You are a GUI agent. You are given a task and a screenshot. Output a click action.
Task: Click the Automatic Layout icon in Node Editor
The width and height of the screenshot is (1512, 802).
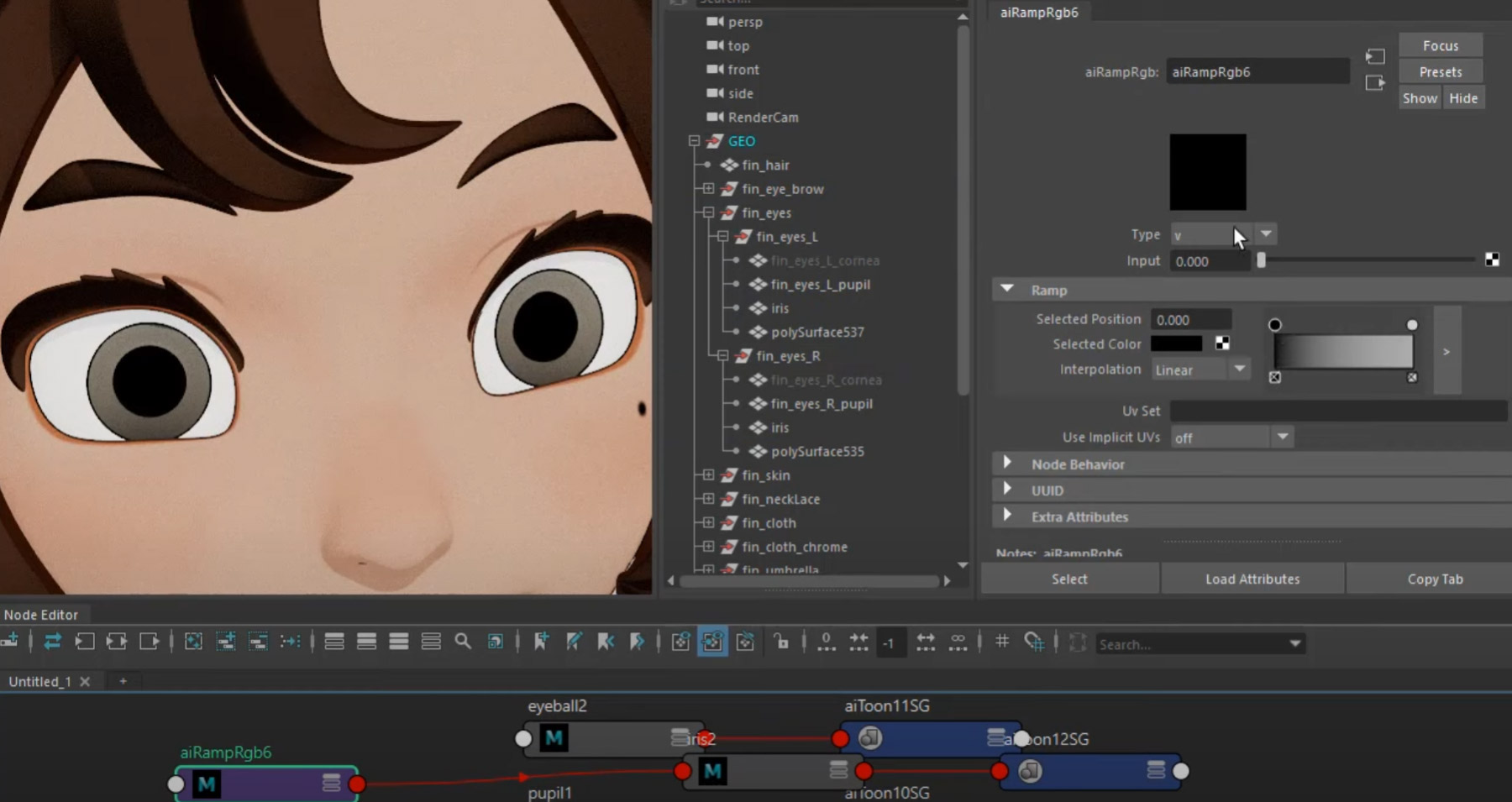[x=1078, y=642]
